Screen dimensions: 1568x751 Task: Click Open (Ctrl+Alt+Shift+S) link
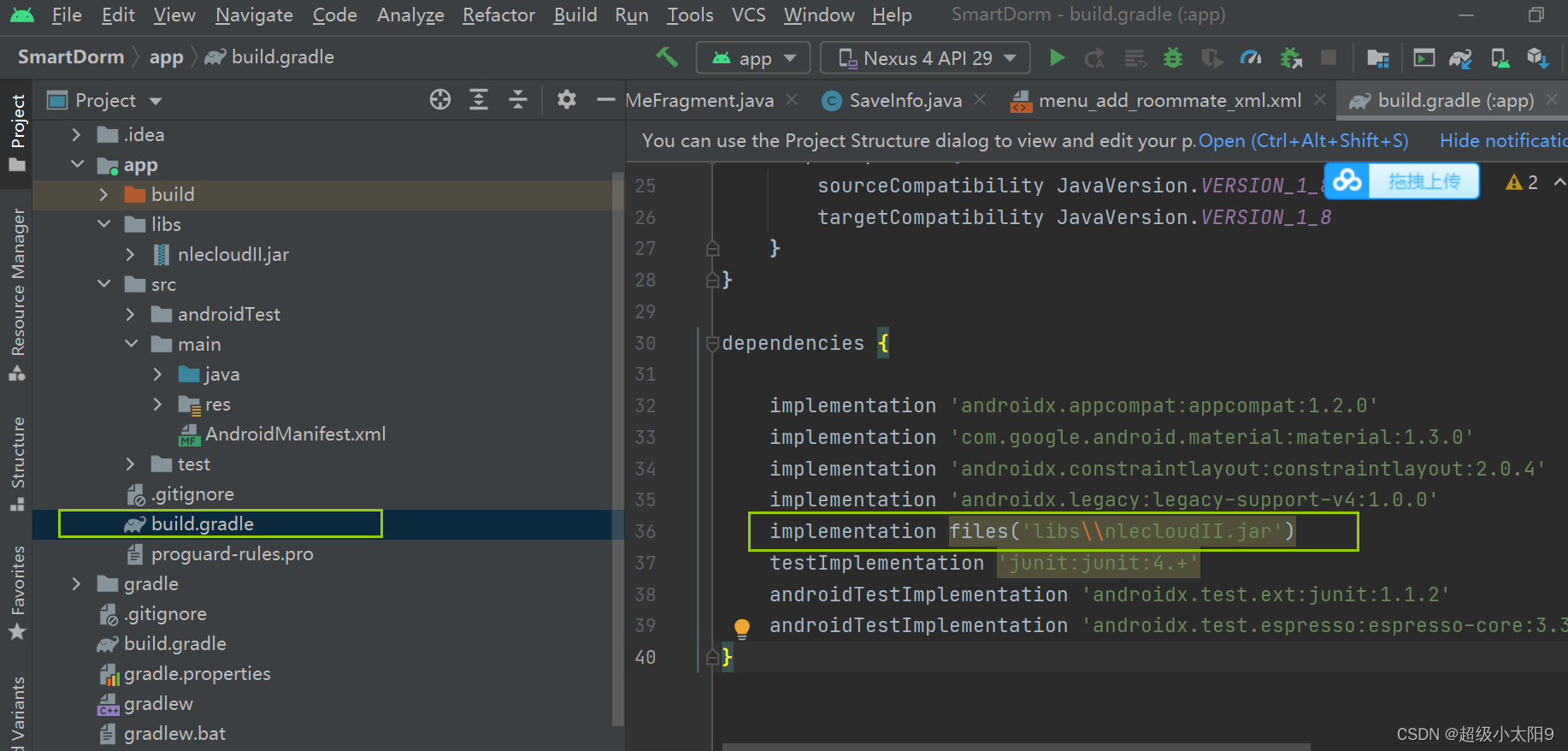tap(1303, 141)
